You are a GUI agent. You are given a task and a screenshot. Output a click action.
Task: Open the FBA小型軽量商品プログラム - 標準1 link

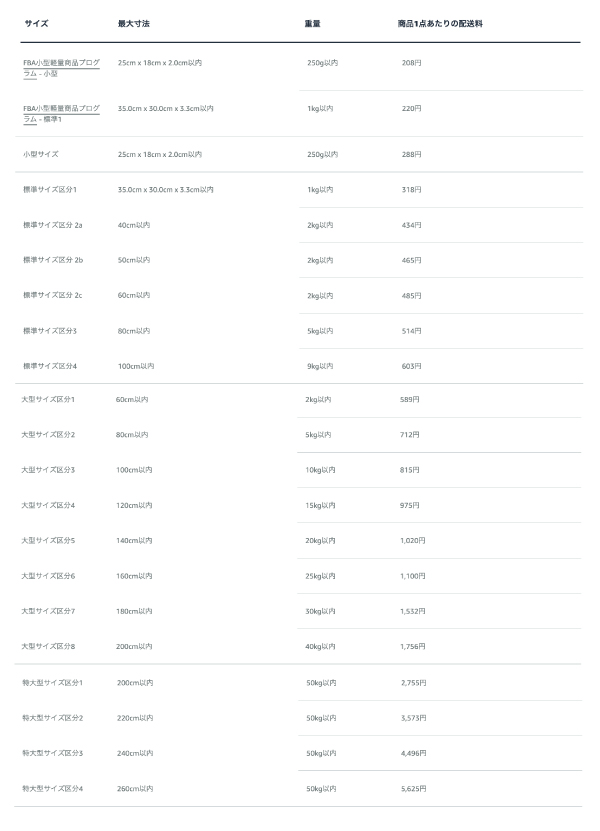point(61,114)
